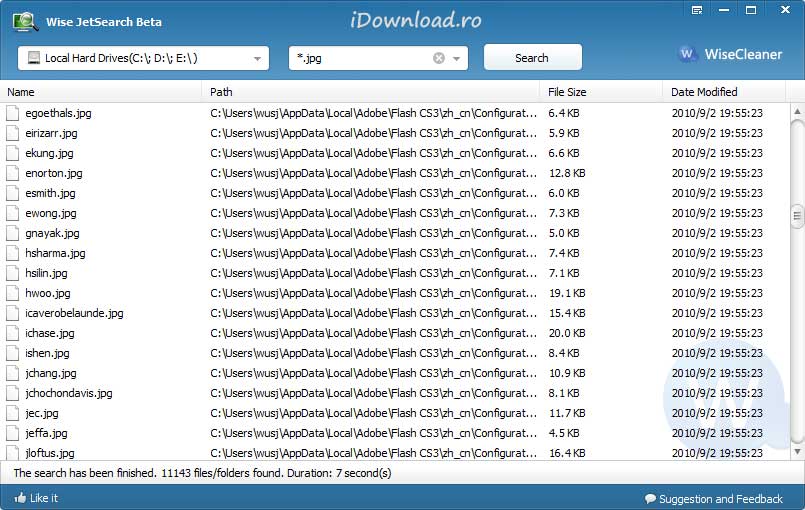
Task: Click the scrollbar up arrow
Action: (x=797, y=111)
